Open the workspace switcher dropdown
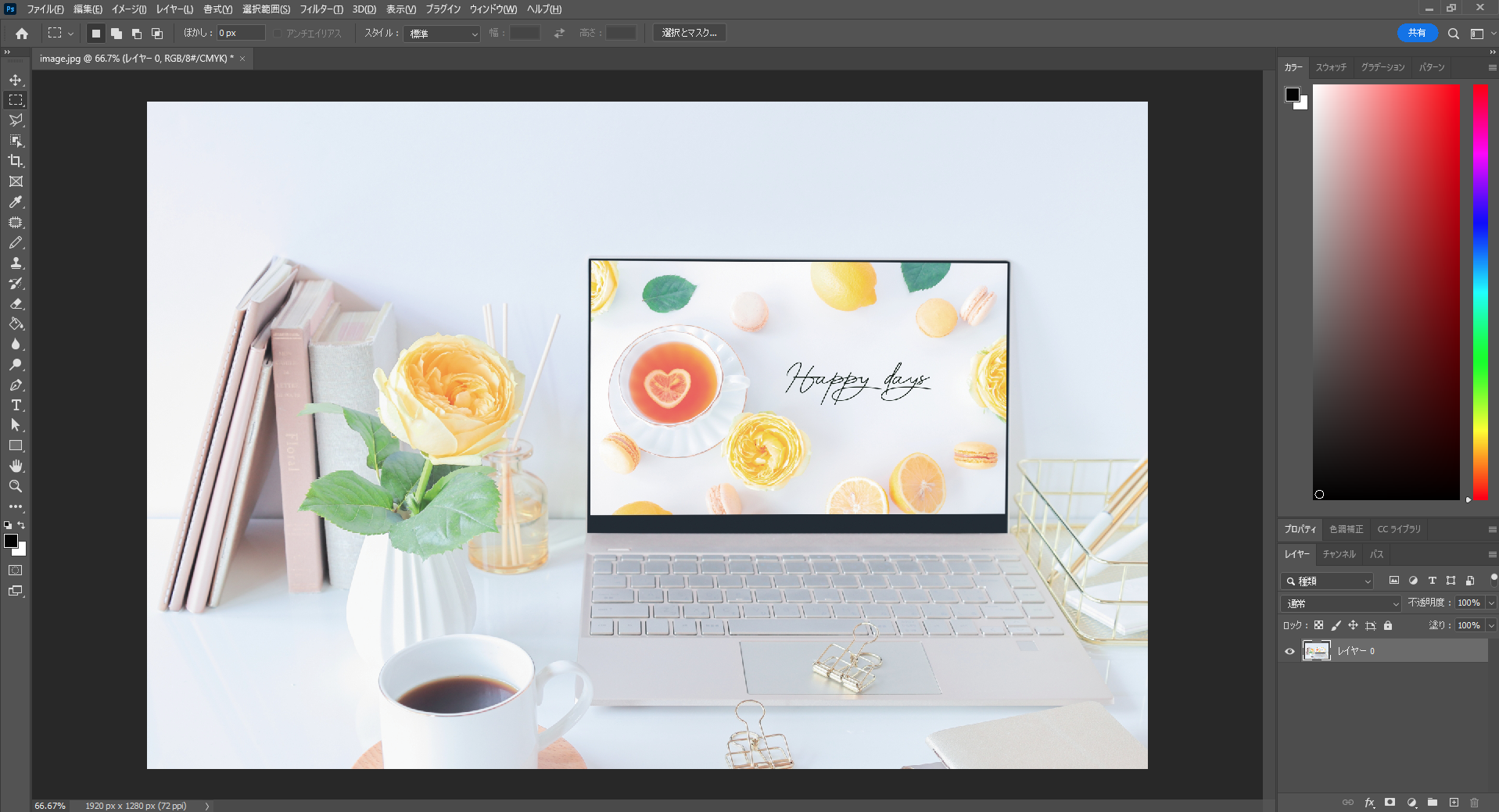 click(1483, 34)
